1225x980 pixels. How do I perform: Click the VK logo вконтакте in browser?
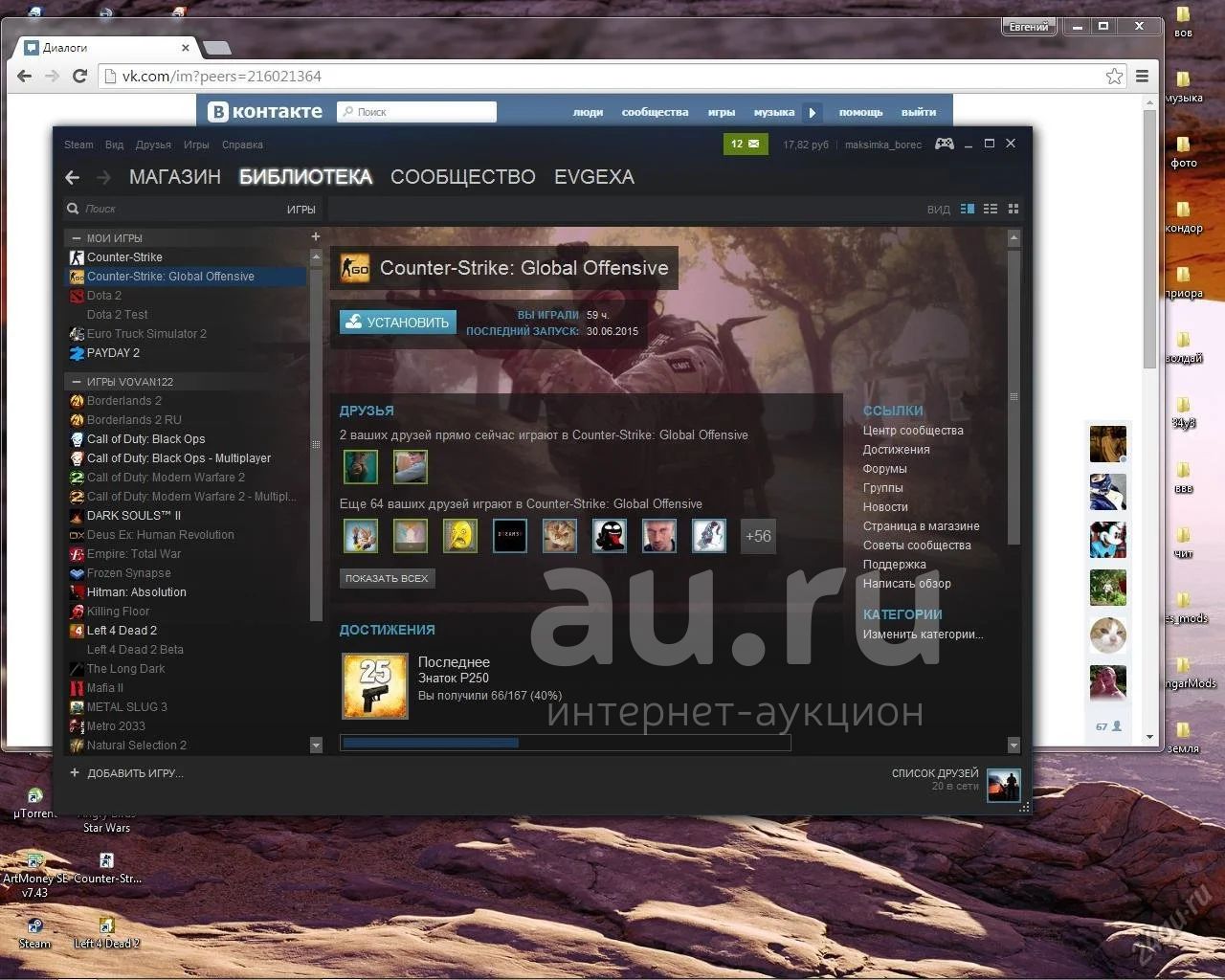[266, 112]
